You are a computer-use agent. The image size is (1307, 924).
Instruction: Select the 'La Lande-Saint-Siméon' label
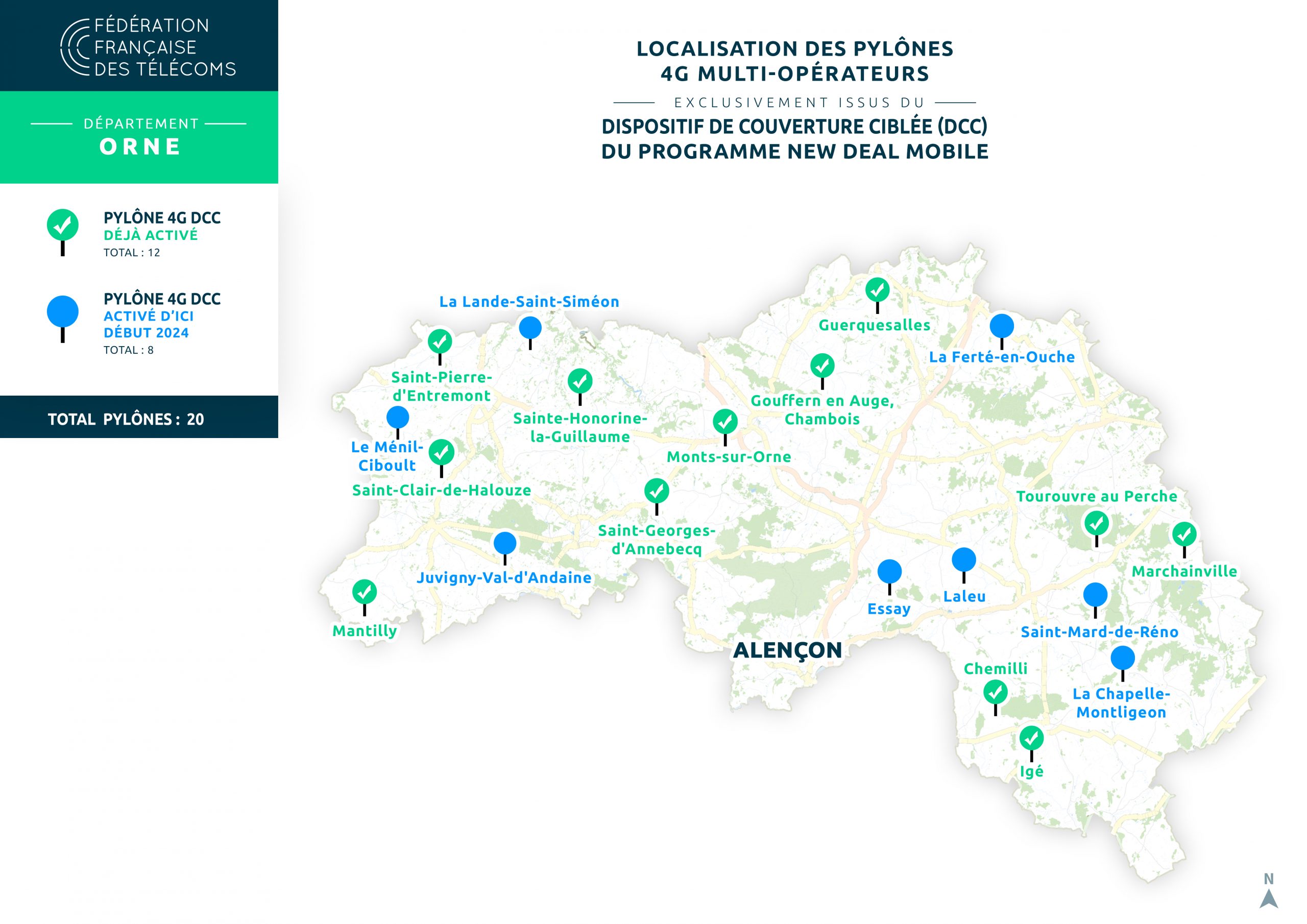529,301
